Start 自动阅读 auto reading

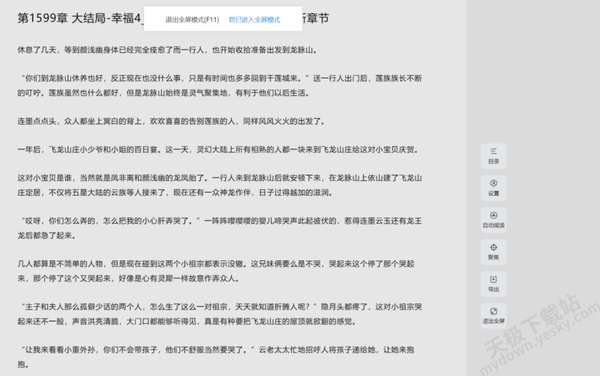(493, 220)
